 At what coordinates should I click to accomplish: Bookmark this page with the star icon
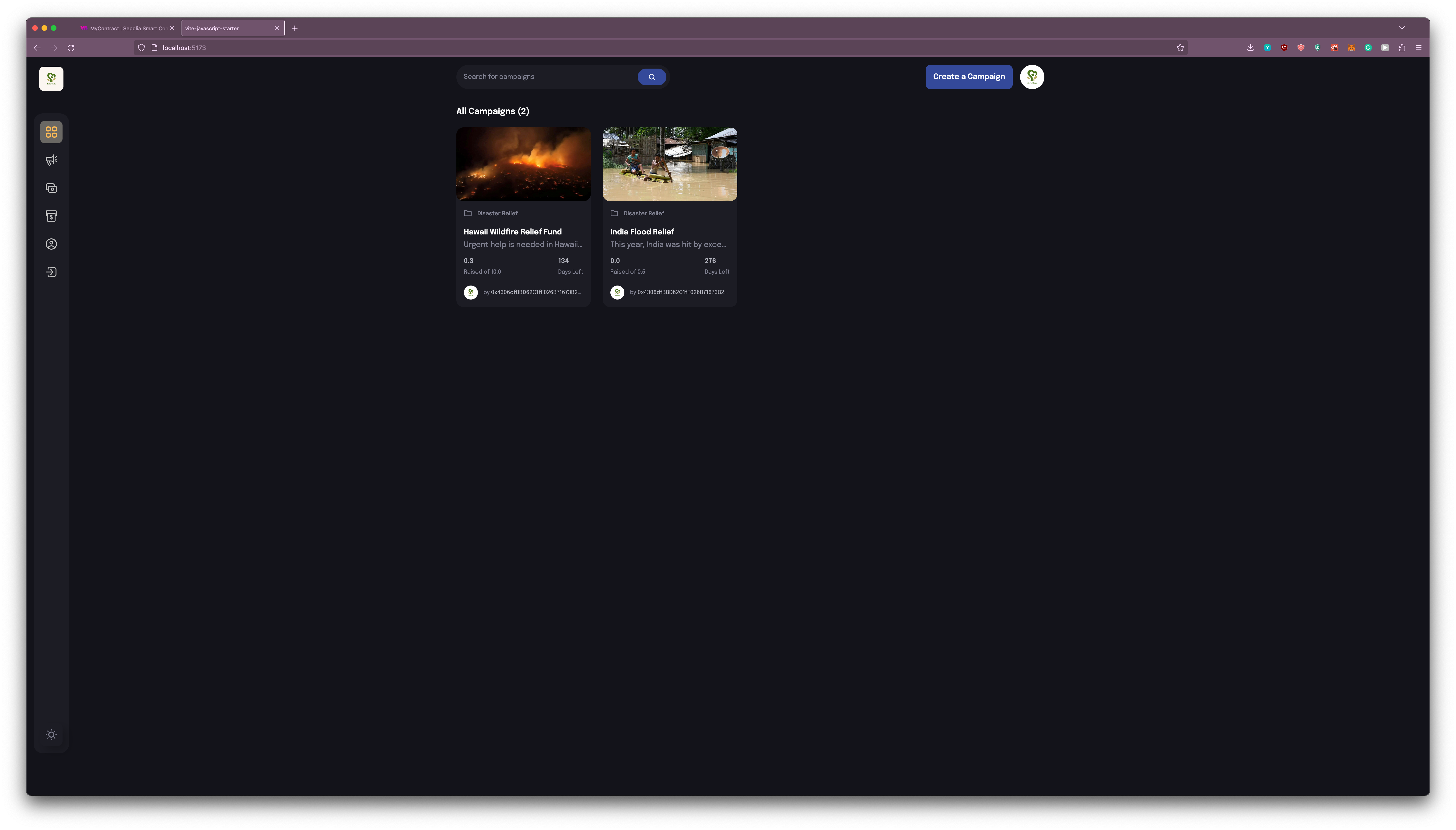1179,48
